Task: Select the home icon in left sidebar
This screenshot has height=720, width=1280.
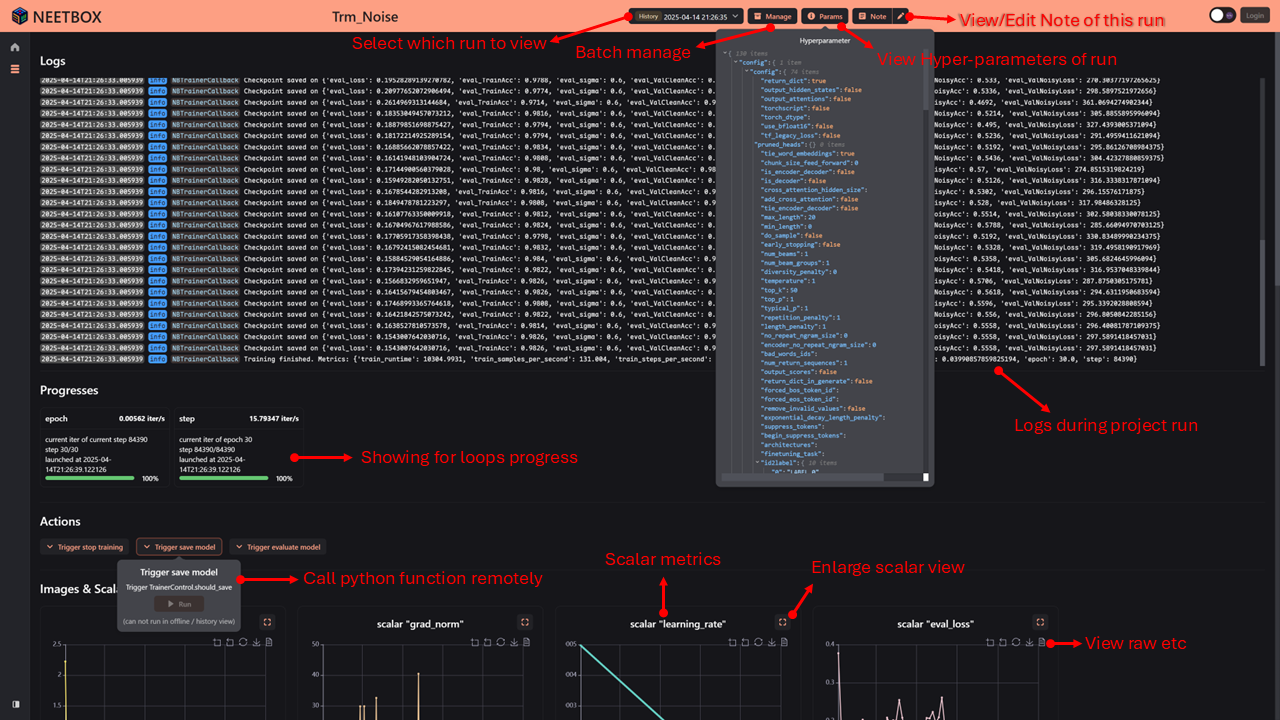Action: [x=14, y=45]
